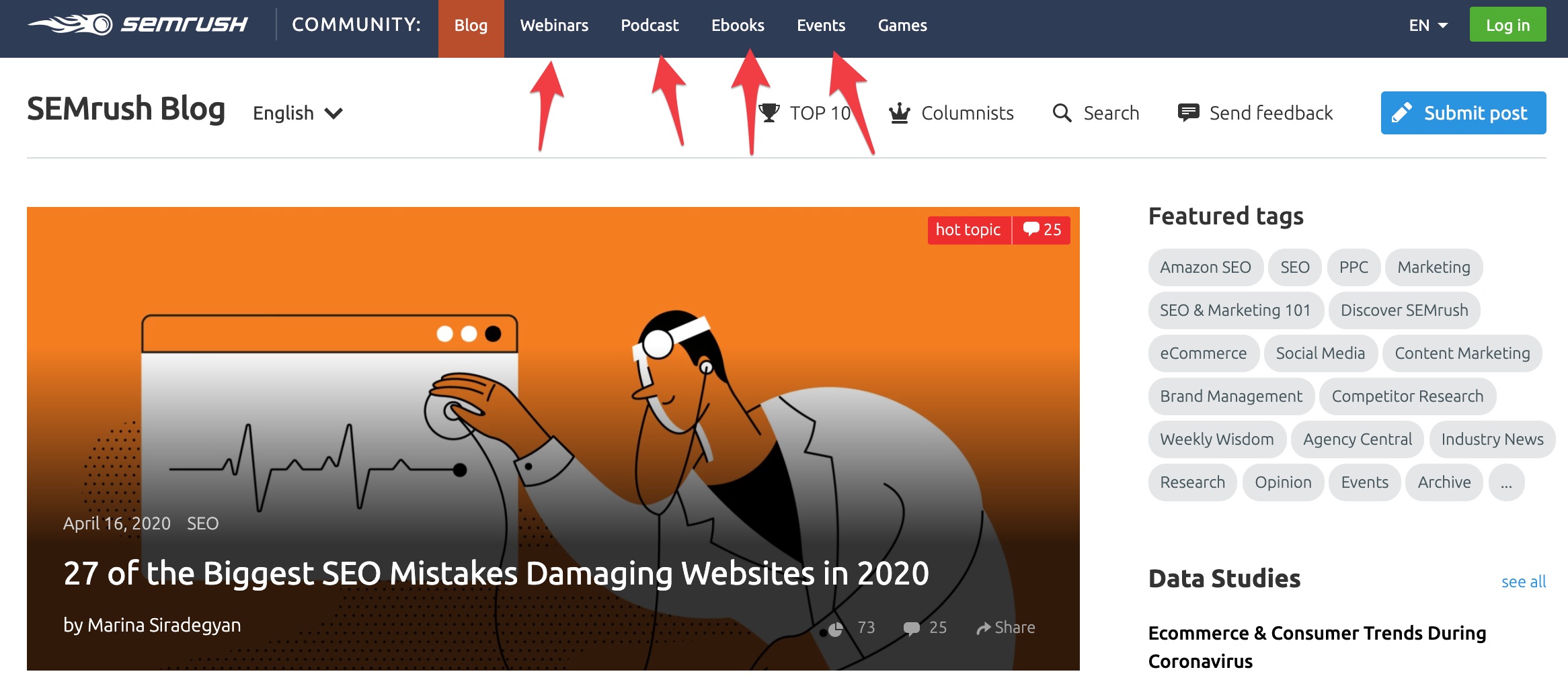
Task: Open the Games section
Action: point(902,26)
